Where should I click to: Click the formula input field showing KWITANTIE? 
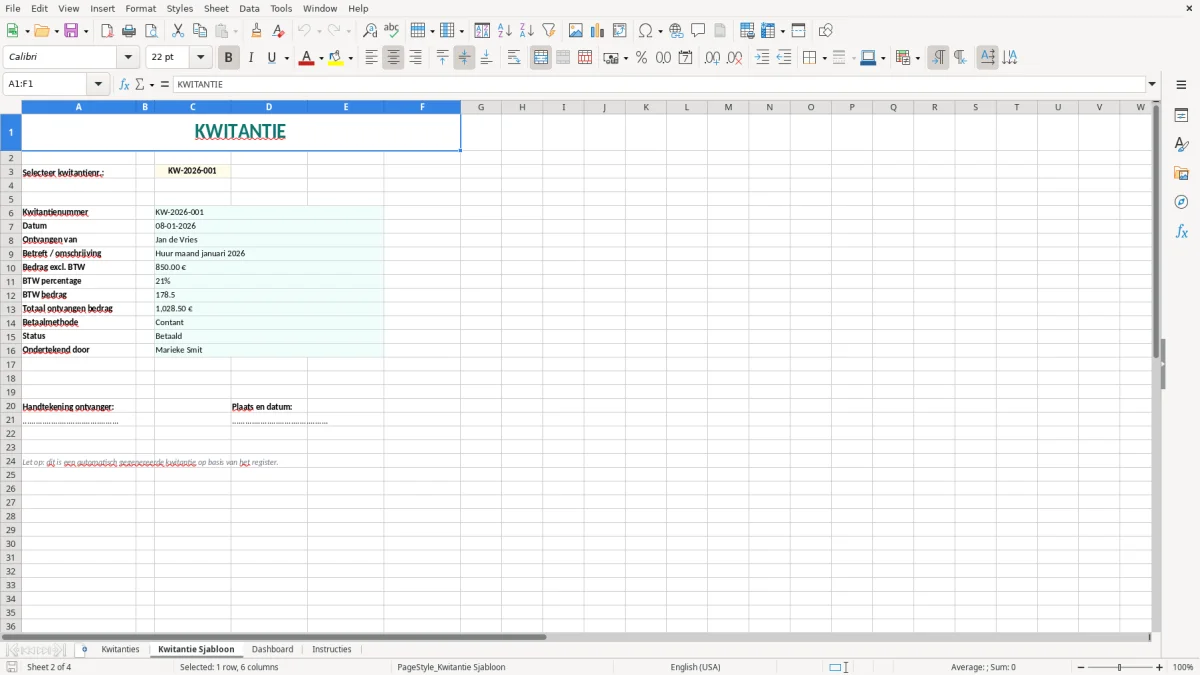click(x=659, y=84)
